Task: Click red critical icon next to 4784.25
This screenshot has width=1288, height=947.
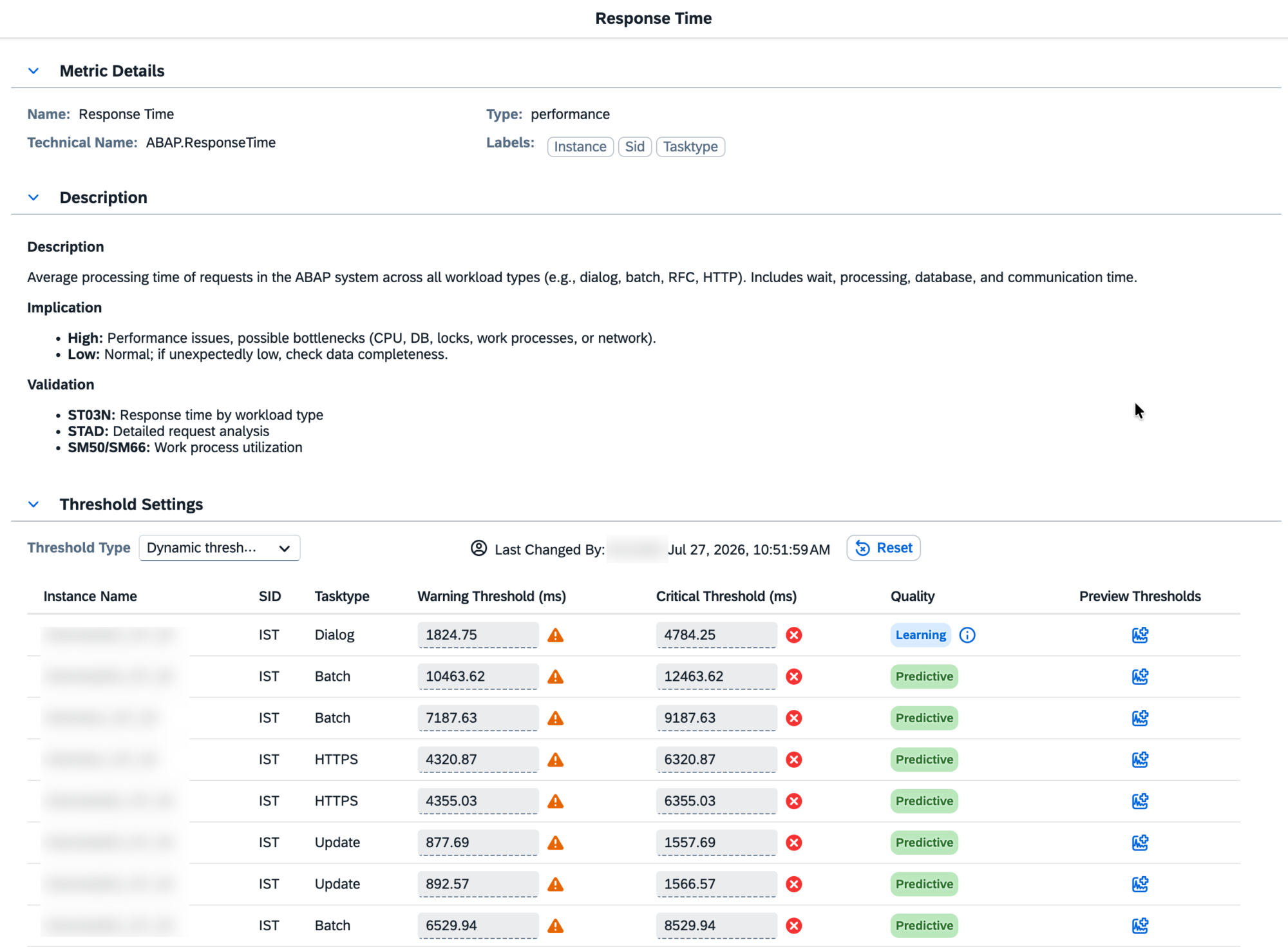Action: pos(794,635)
